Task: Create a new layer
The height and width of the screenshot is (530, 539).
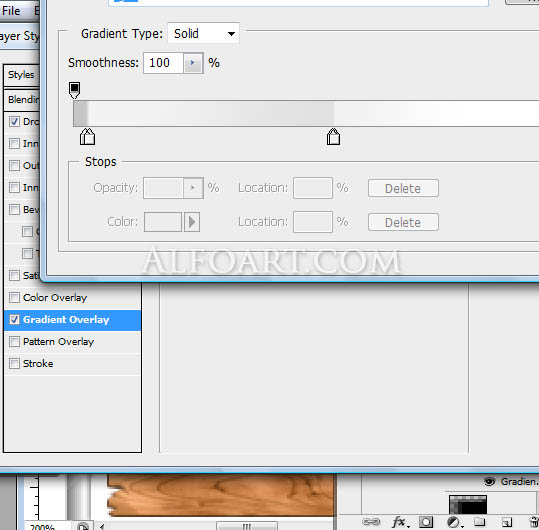Action: click(506, 522)
